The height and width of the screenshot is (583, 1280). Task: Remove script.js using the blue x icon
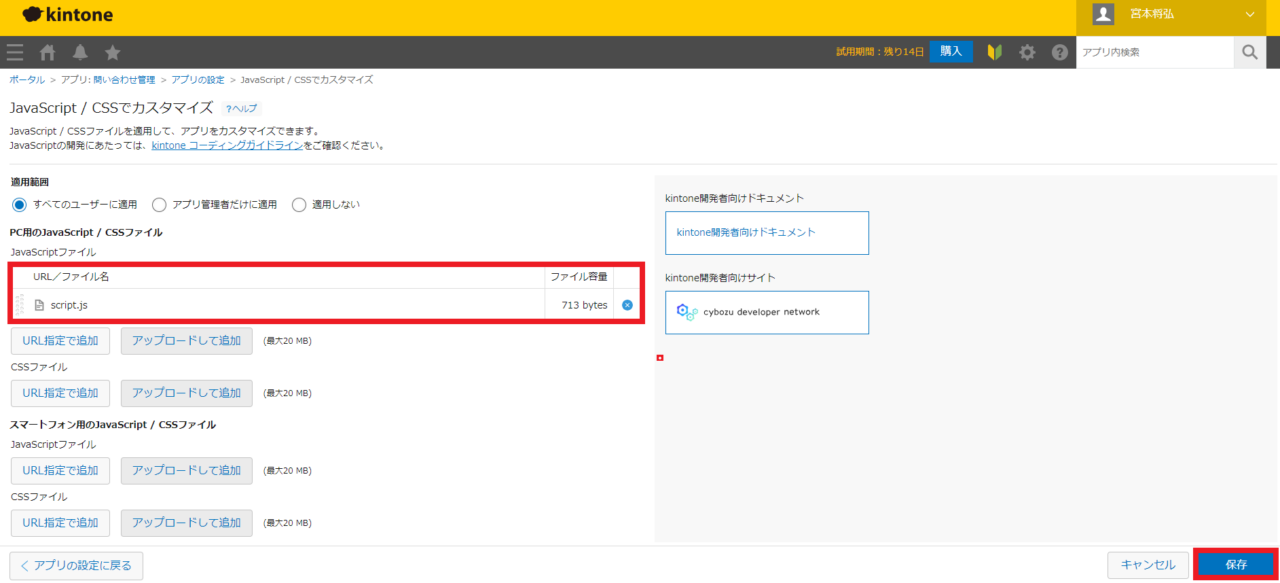click(627, 305)
